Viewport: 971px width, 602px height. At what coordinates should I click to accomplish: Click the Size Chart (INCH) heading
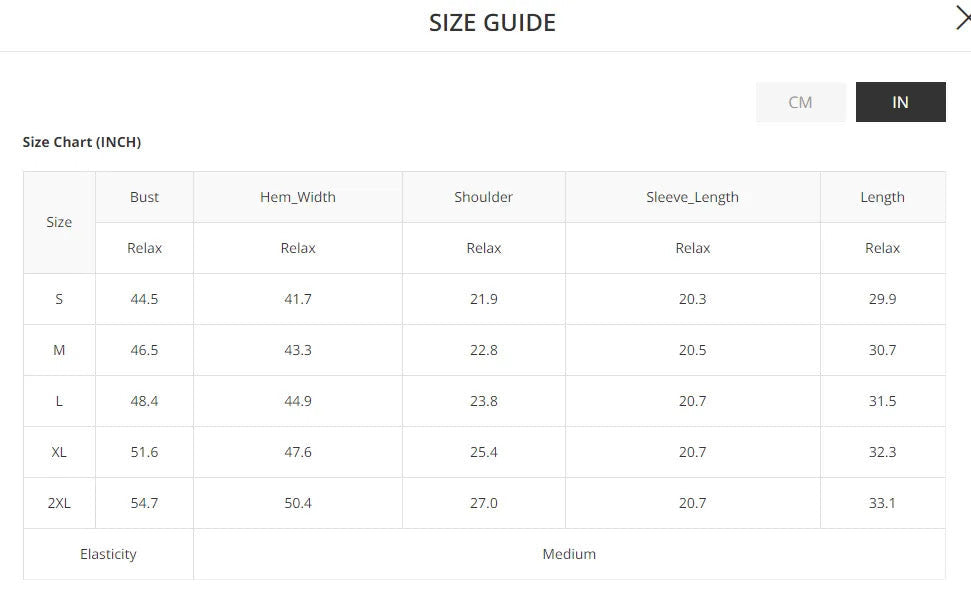pyautogui.click(x=82, y=142)
